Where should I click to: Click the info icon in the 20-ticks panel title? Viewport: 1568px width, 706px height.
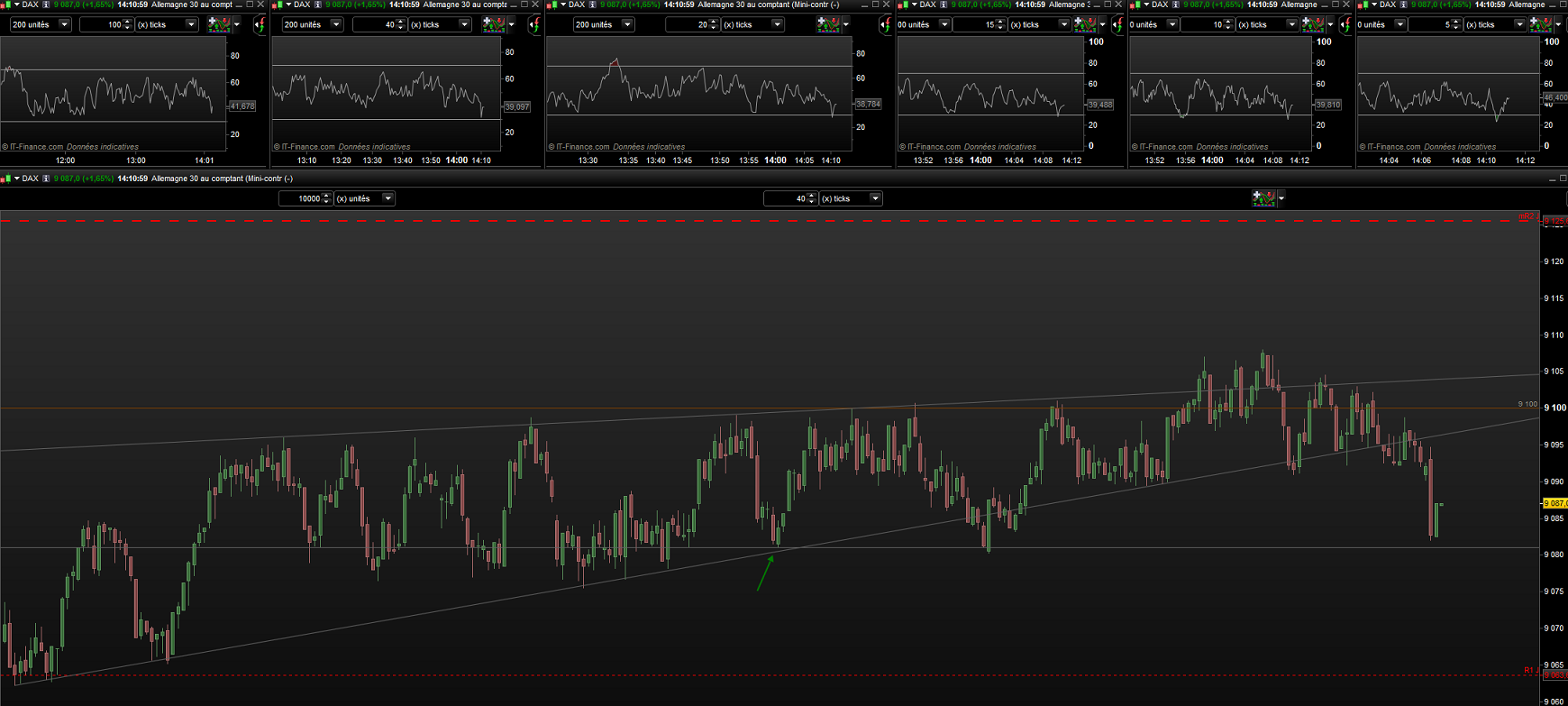(592, 5)
